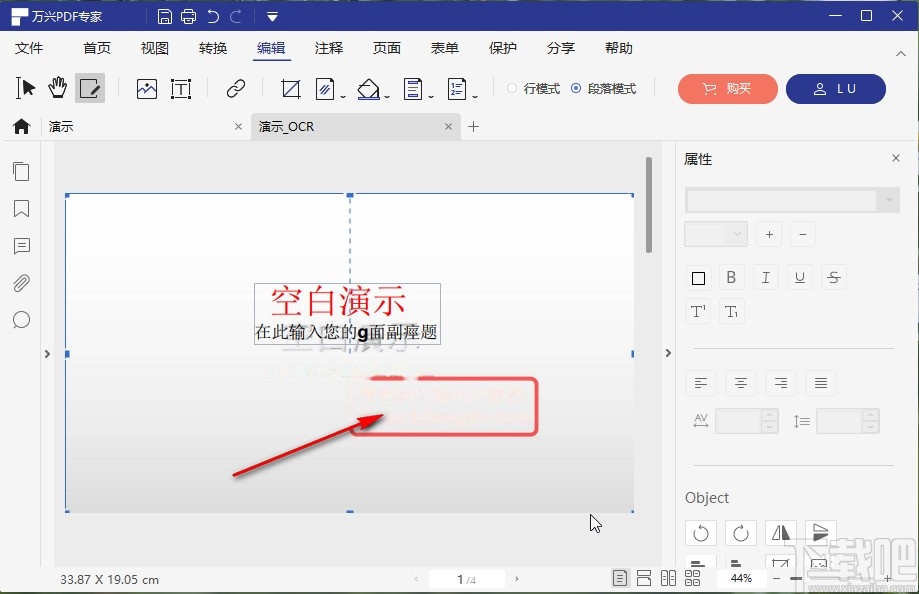Screen dimensions: 919x594
Task: Toggle bold formatting
Action: (731, 277)
